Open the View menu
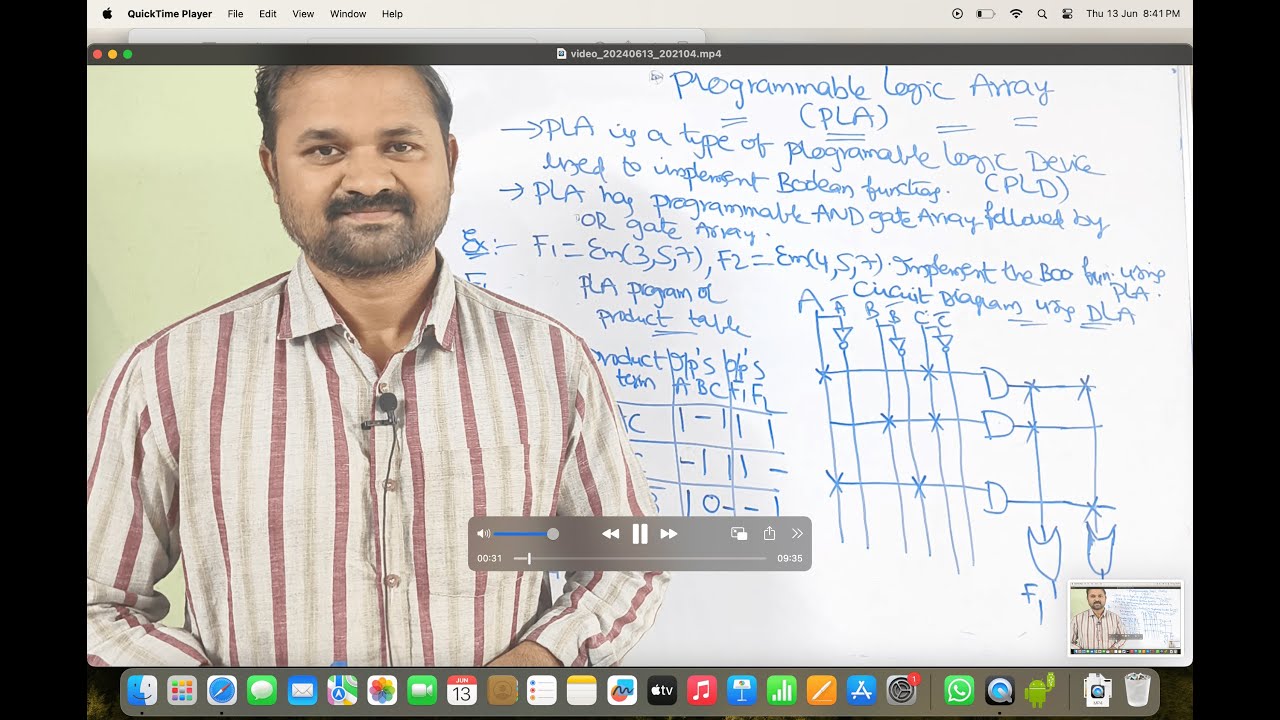Screen dimensions: 1280x720 coord(303,14)
